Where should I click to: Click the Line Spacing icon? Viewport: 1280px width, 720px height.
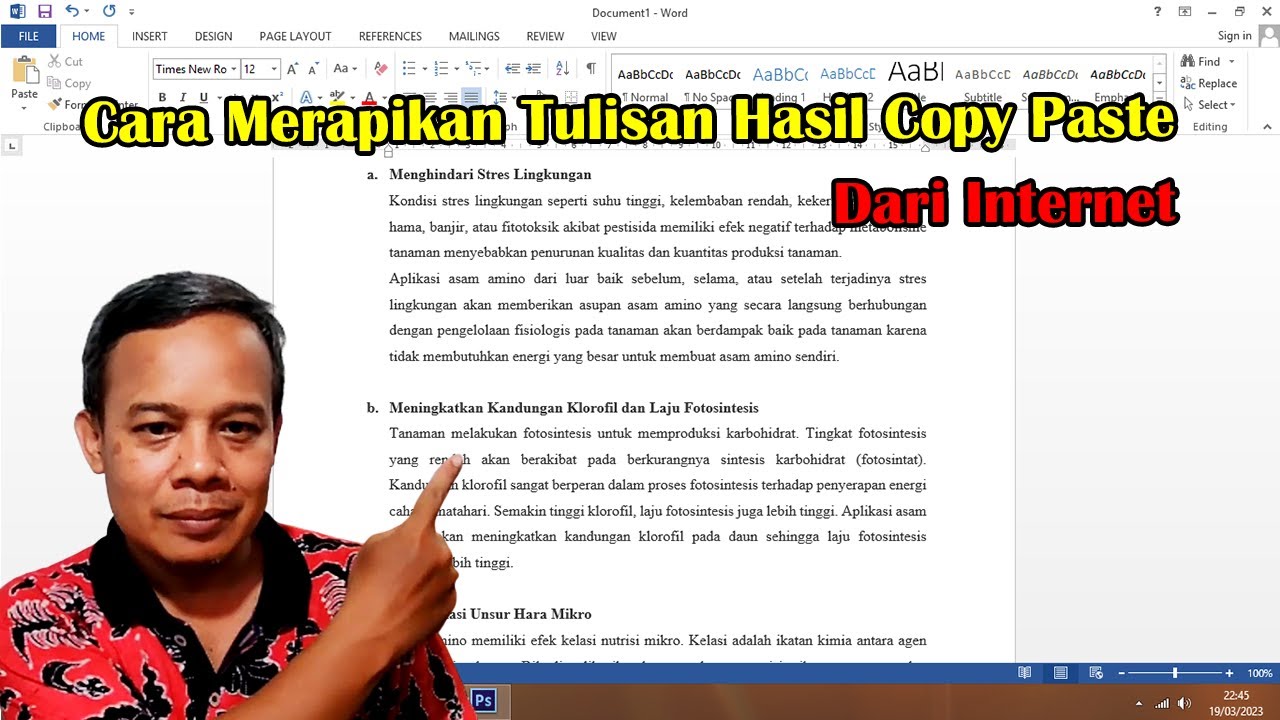click(x=500, y=98)
